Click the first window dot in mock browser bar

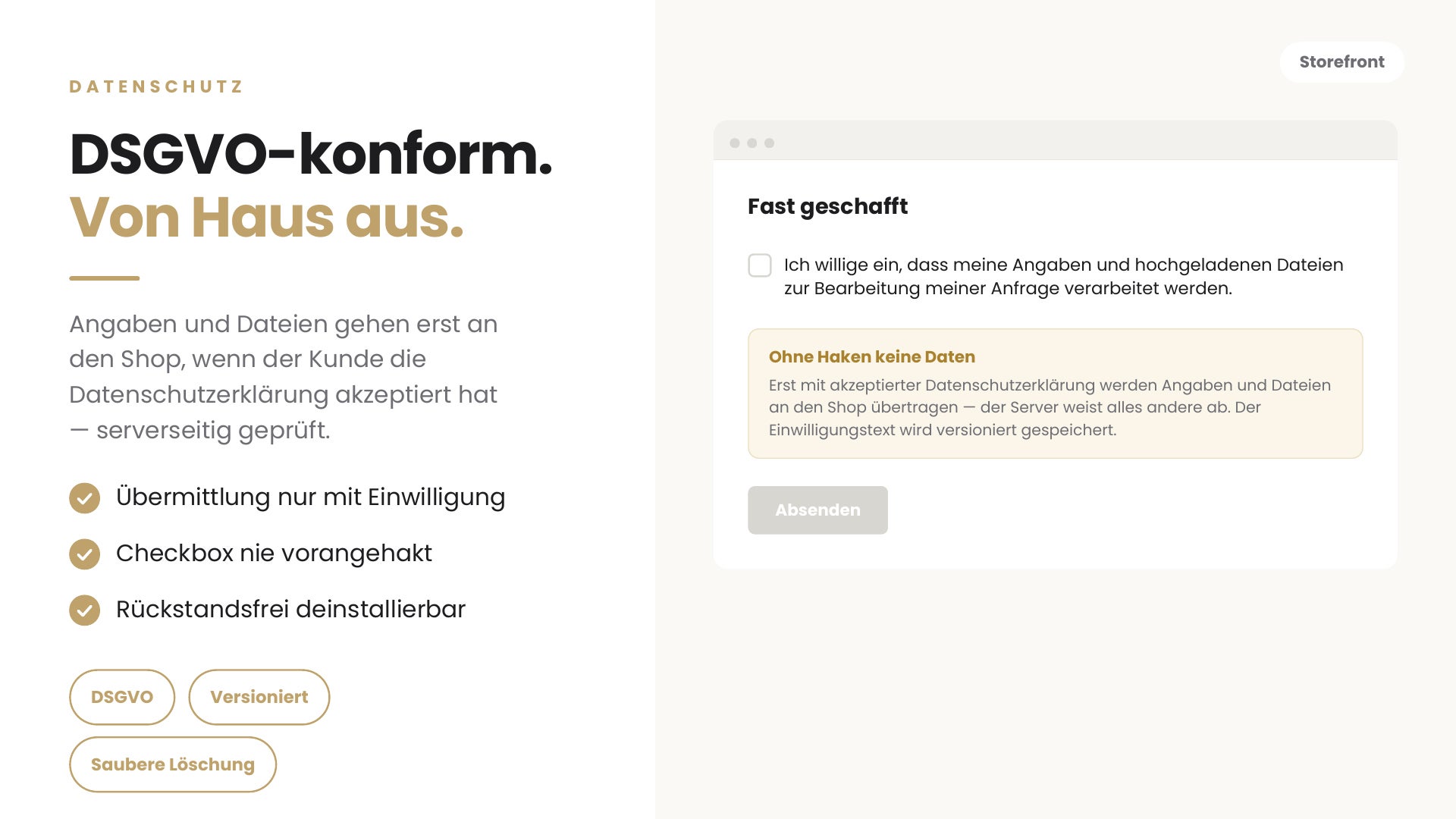[x=735, y=143]
